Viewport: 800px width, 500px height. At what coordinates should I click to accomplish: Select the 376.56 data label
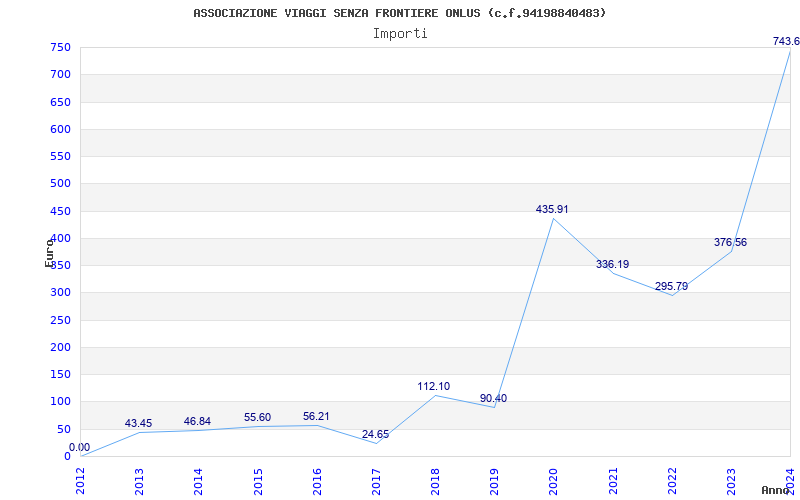point(730,242)
